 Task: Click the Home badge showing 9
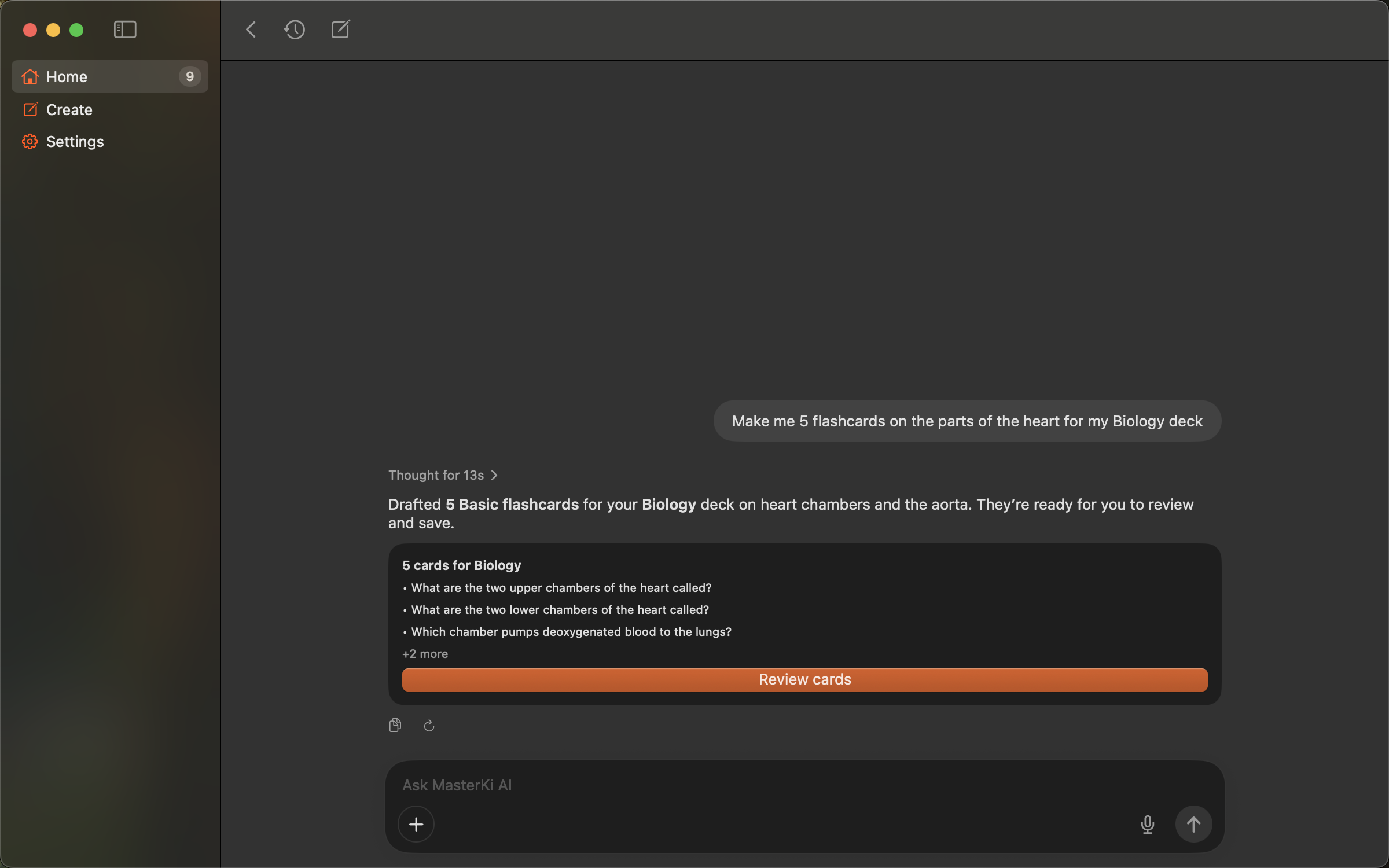click(x=190, y=76)
